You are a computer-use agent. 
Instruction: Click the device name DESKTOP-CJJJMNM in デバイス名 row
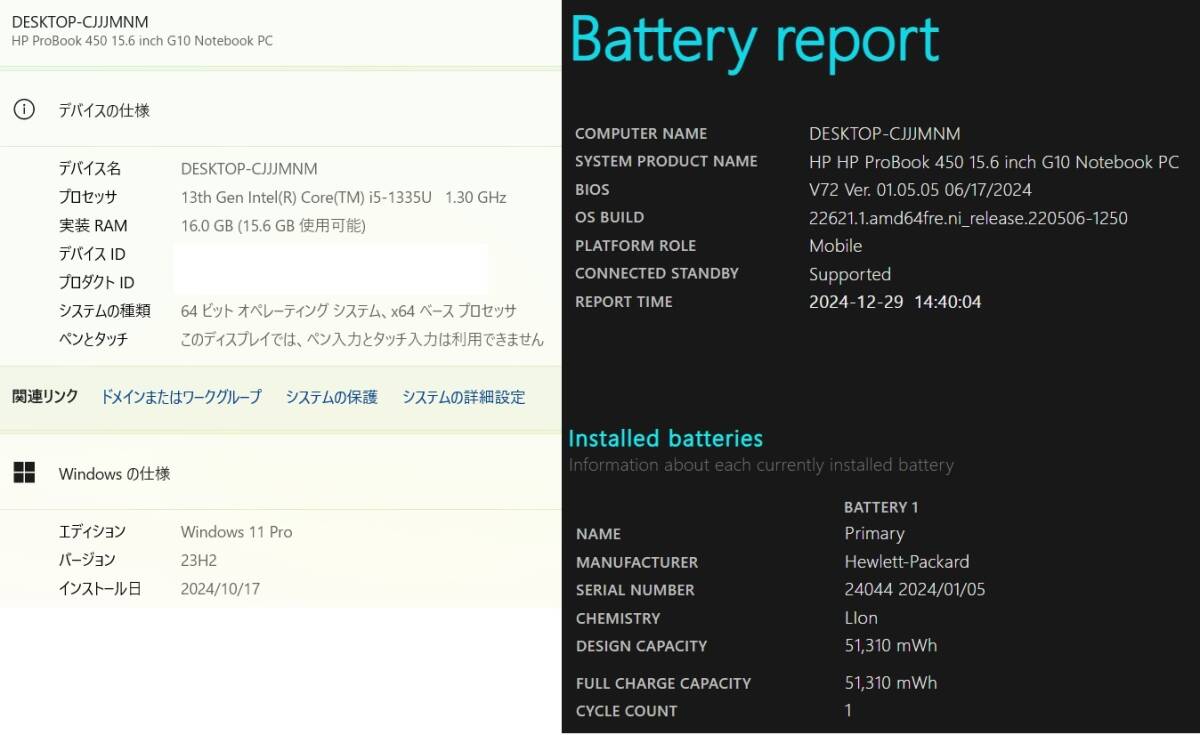coord(249,169)
